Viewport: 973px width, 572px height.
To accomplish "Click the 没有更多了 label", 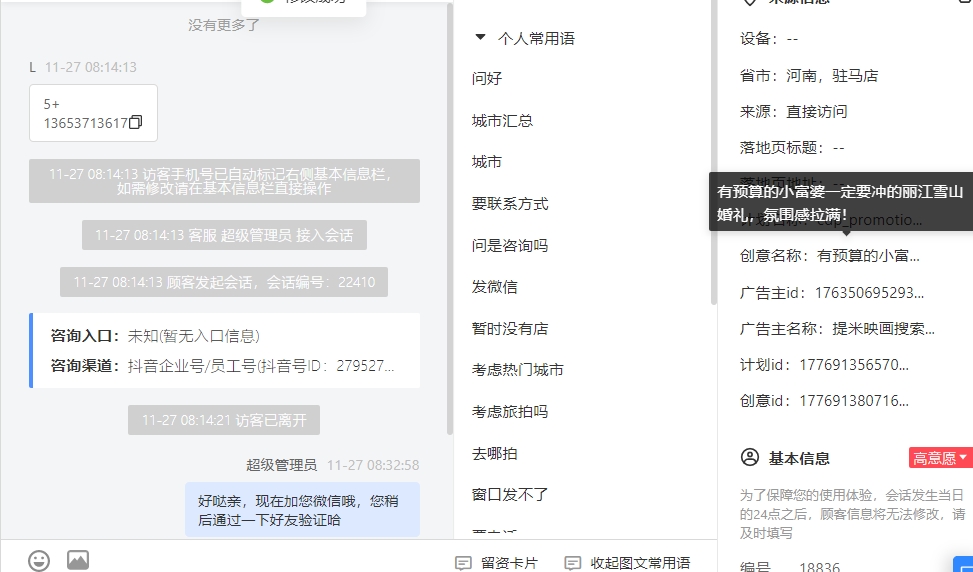I will pyautogui.click(x=224, y=25).
